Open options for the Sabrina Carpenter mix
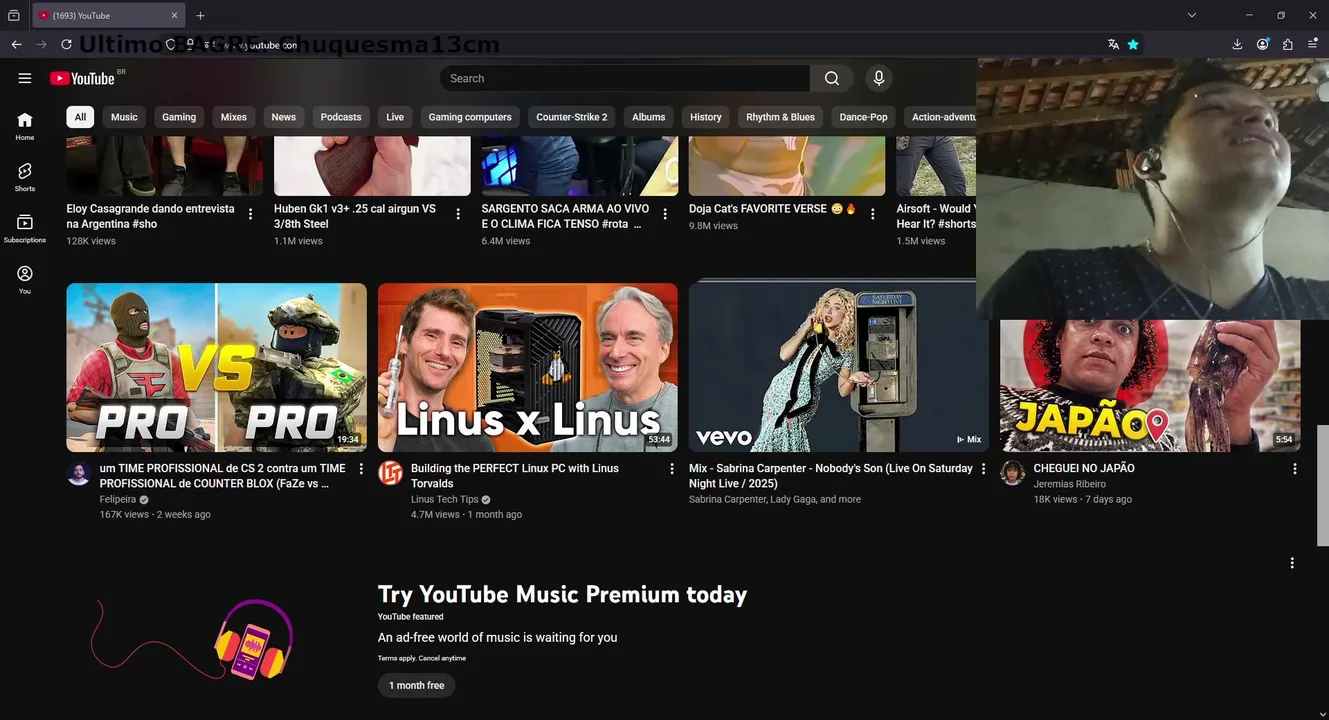The image size is (1329, 720). (x=983, y=468)
